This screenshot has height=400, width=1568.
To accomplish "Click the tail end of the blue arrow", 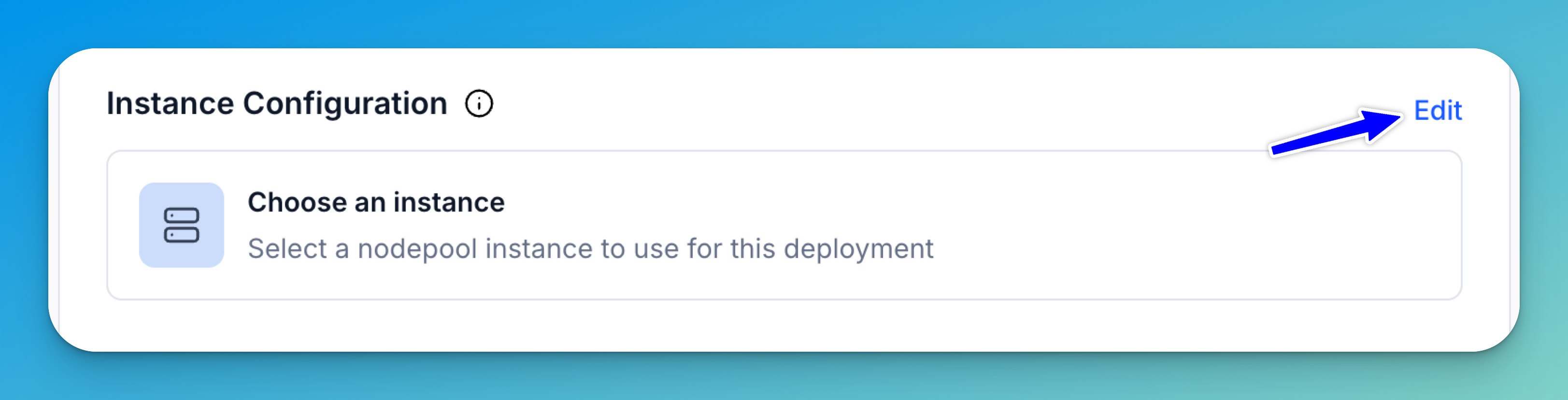I will 1276,150.
